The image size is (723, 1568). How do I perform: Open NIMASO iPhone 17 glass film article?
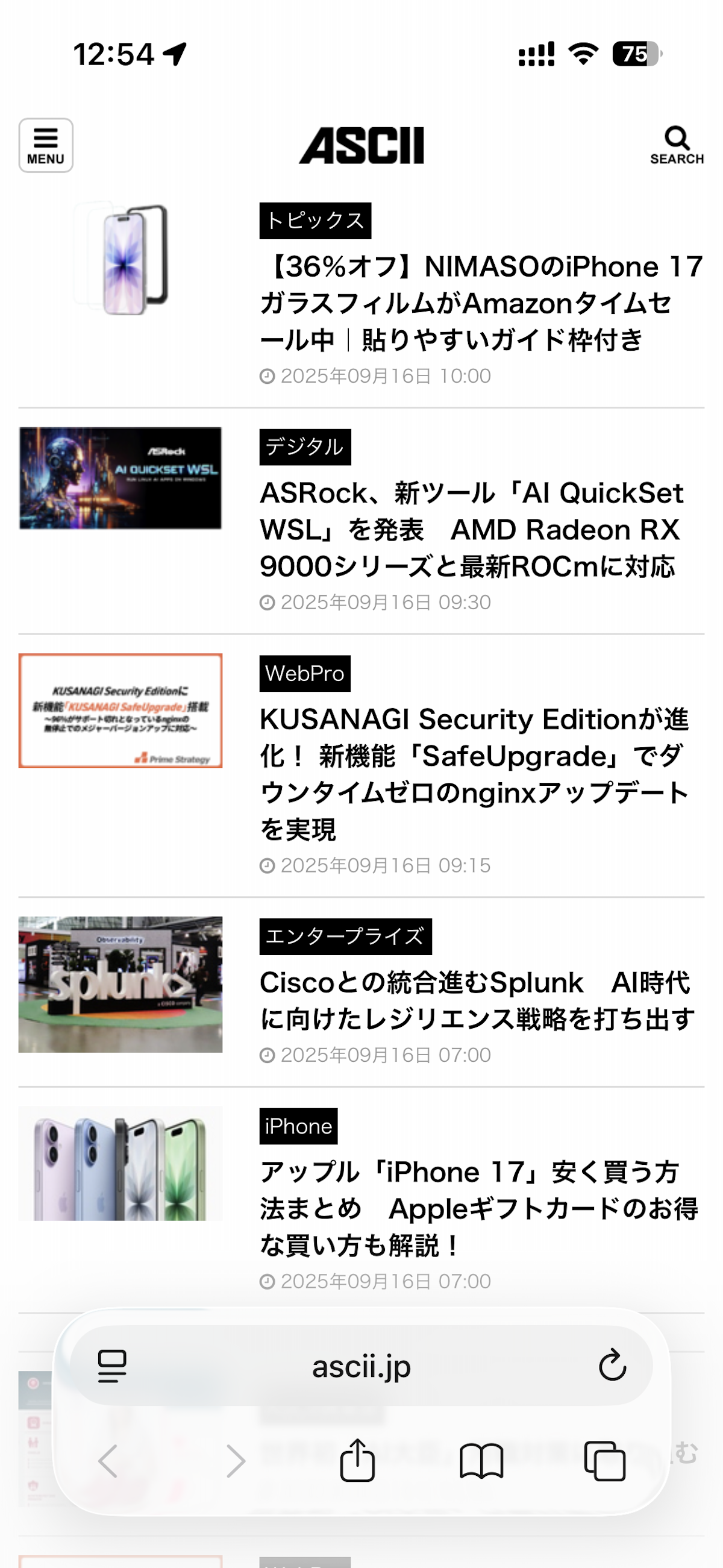[x=481, y=303]
